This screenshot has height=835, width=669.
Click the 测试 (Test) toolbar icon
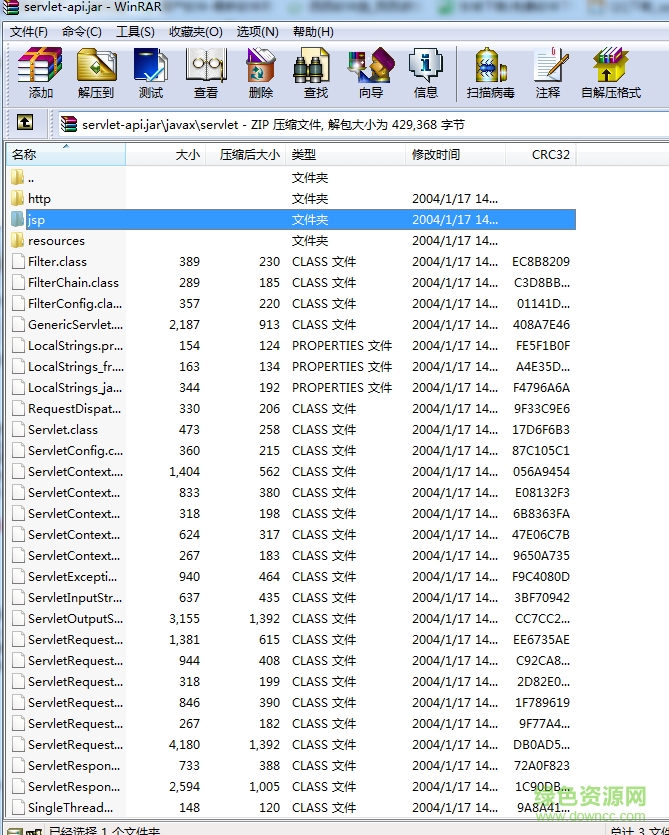(151, 73)
